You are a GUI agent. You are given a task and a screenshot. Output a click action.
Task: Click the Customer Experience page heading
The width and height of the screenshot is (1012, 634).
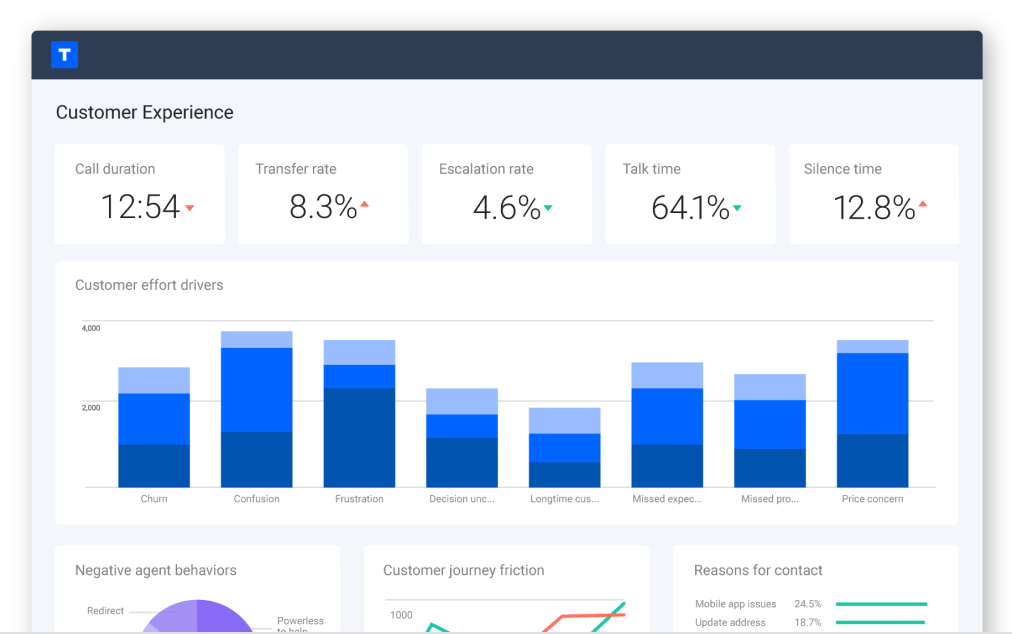[x=145, y=112]
